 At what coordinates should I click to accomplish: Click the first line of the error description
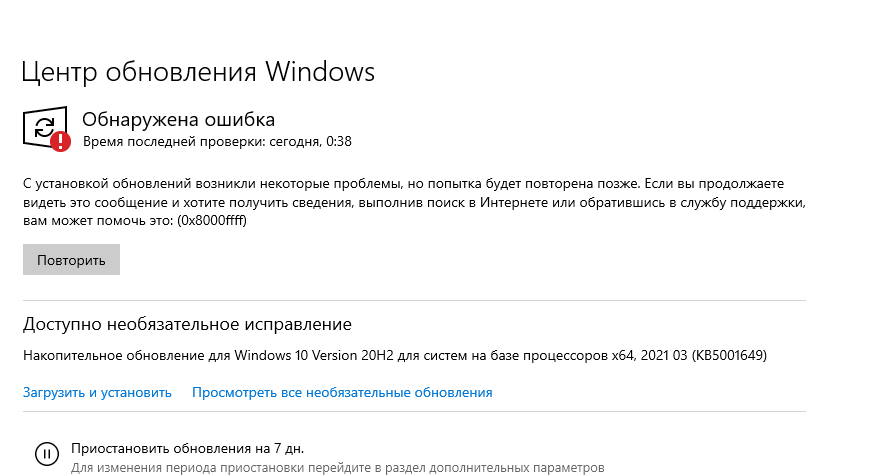[403, 184]
